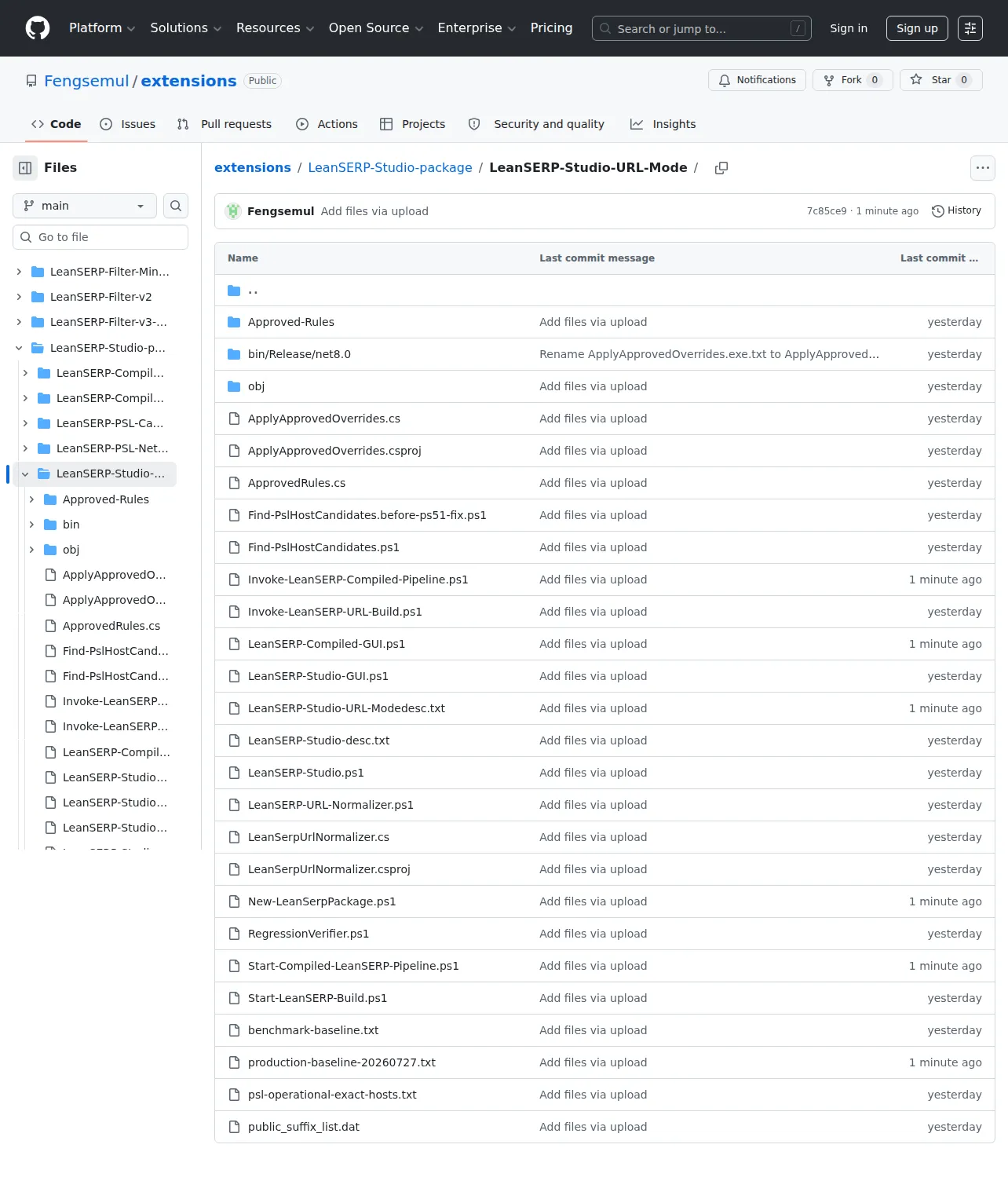Click the file icon next to ApprovedRules.cs
This screenshot has width=1008, height=1181.
234,483
